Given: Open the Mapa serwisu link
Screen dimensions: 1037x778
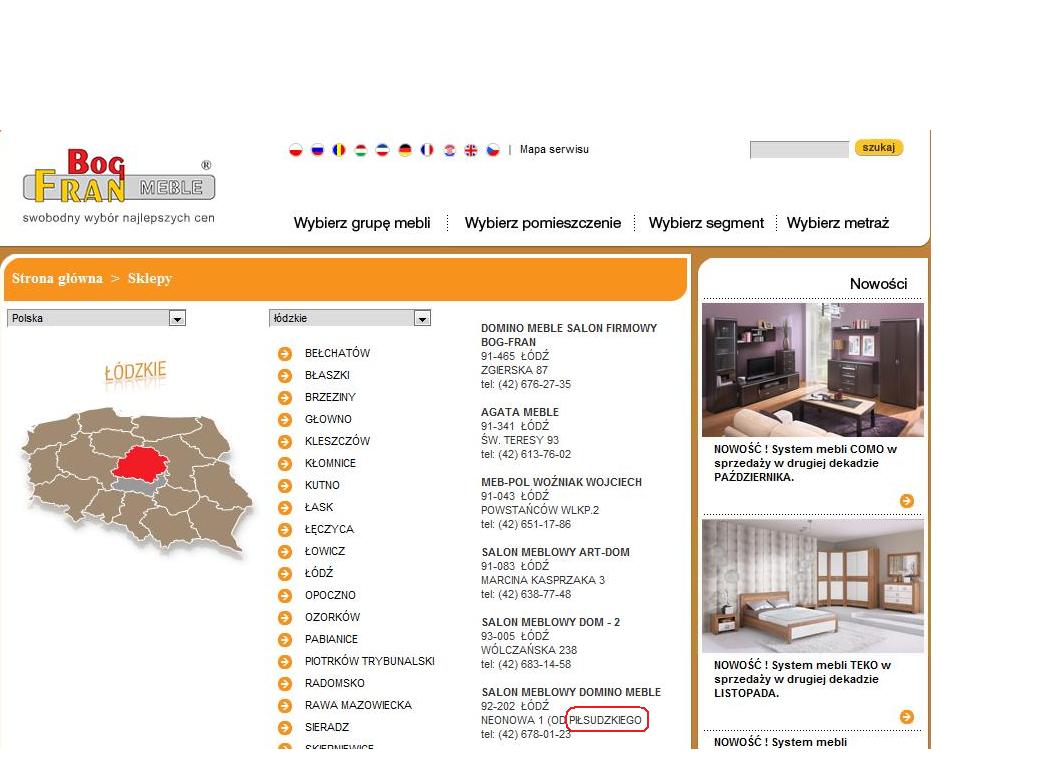Looking at the screenshot, I should tap(554, 150).
